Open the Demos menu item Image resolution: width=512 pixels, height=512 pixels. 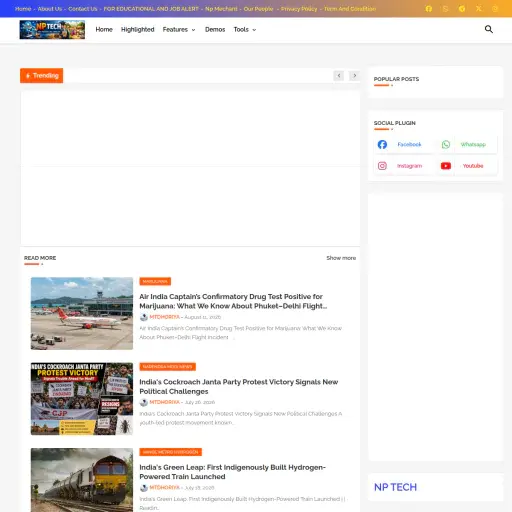pyautogui.click(x=215, y=30)
